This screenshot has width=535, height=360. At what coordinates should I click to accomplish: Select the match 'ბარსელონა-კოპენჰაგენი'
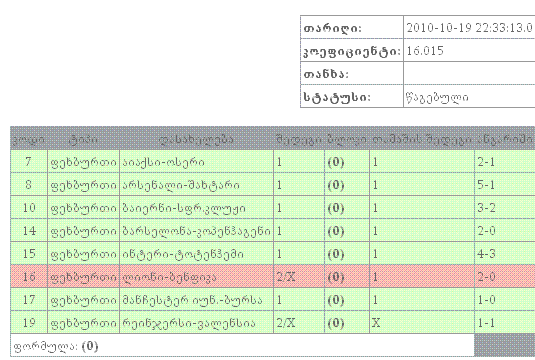(197, 231)
